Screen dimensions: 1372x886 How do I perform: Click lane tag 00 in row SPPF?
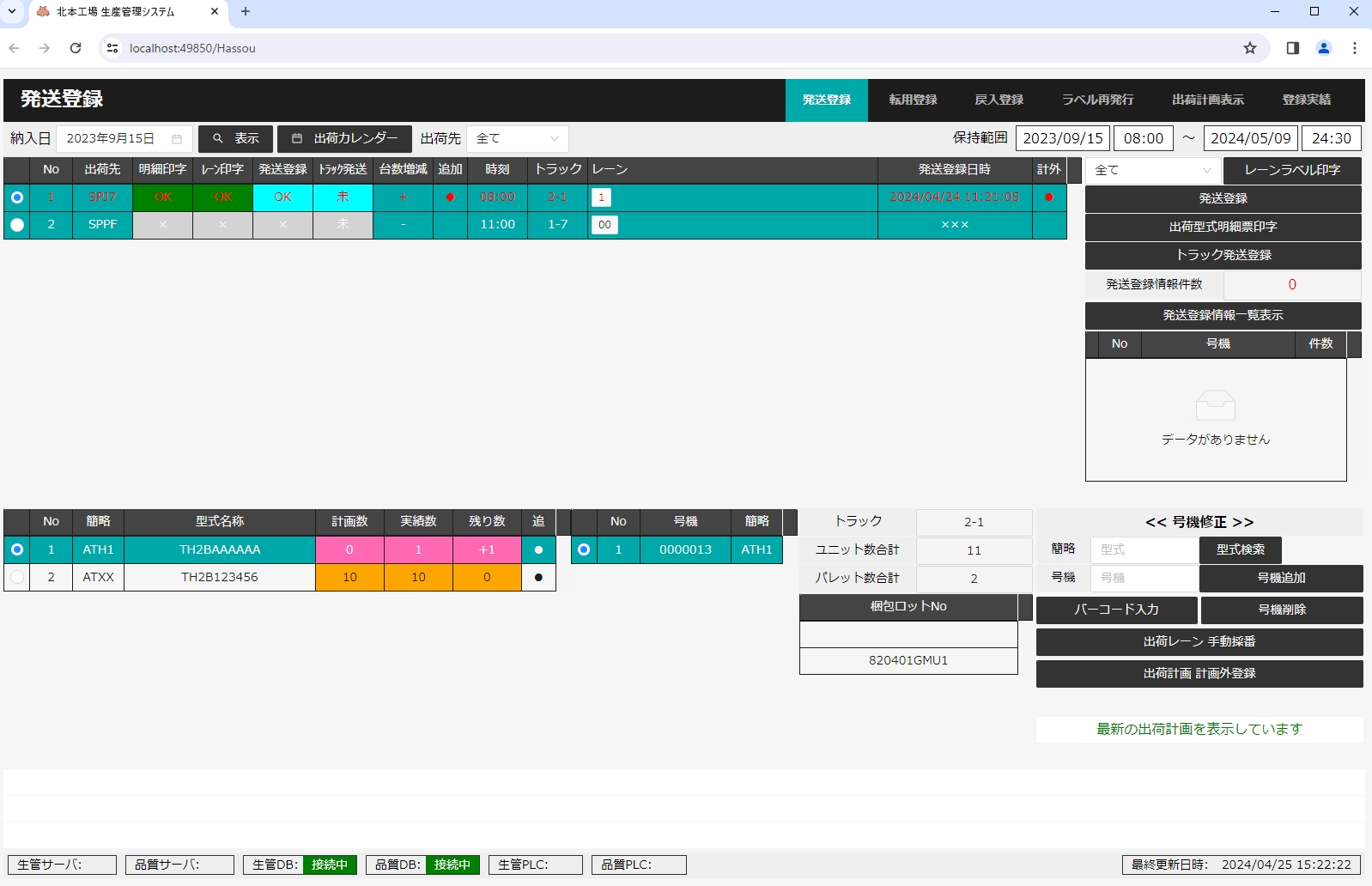coord(604,225)
